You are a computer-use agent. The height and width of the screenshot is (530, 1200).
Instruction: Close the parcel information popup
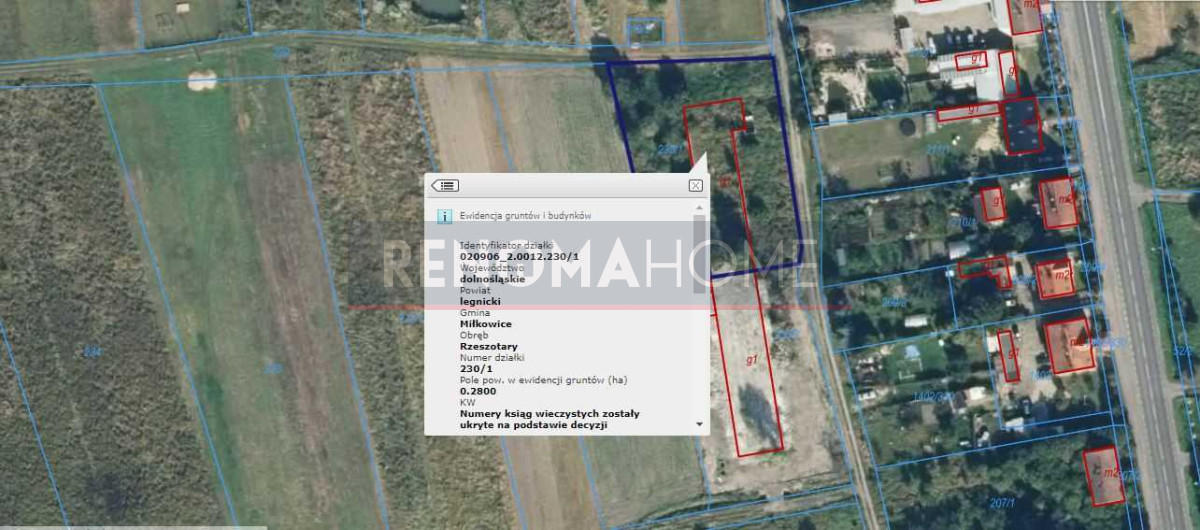coord(695,186)
